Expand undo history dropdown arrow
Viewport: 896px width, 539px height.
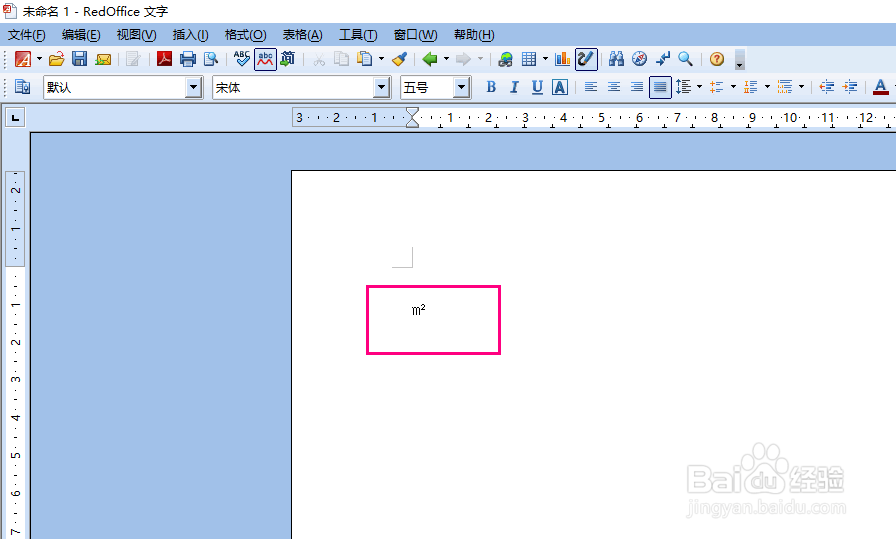pos(446,59)
